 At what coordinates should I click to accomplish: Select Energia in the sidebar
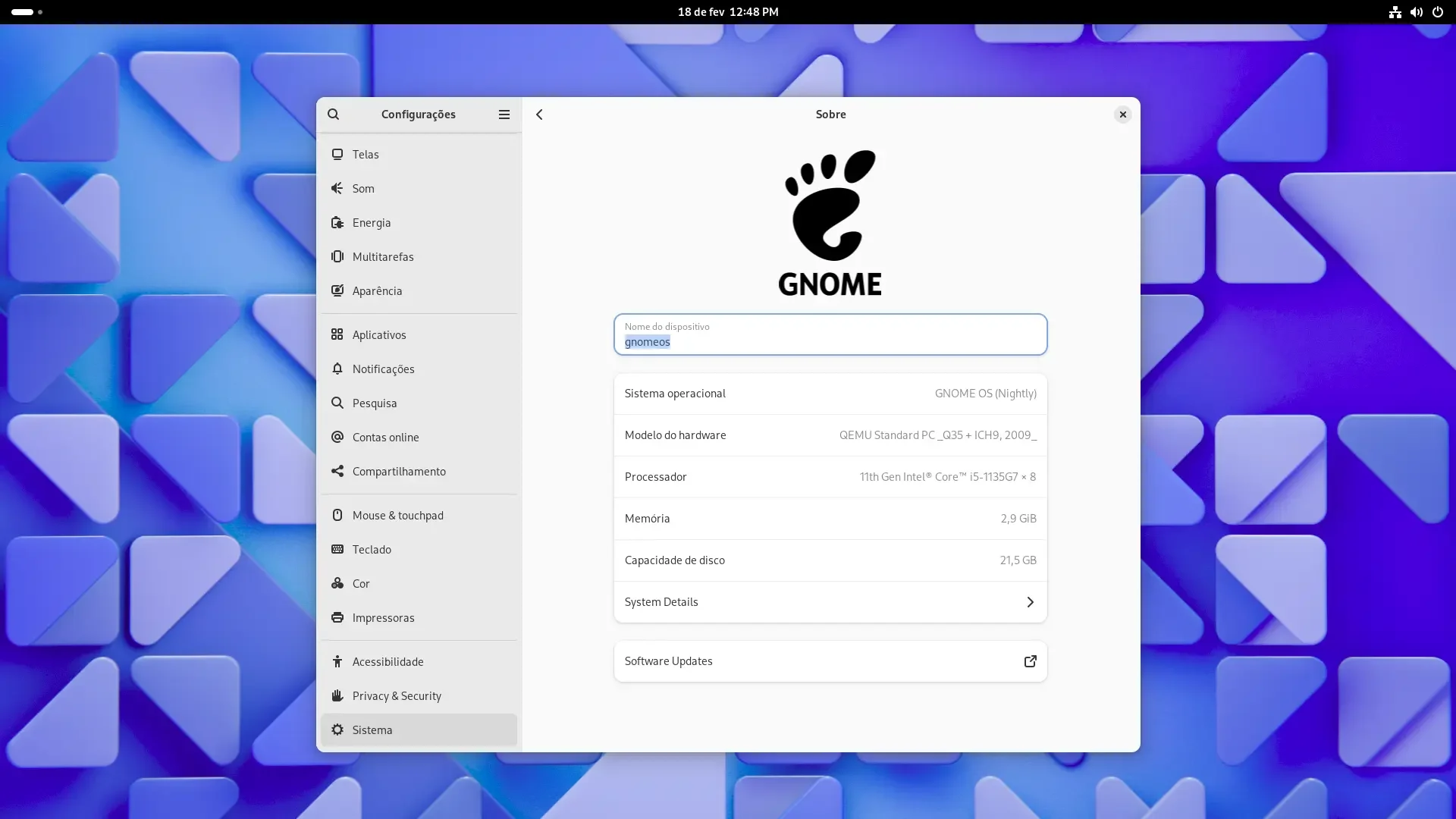coord(419,222)
